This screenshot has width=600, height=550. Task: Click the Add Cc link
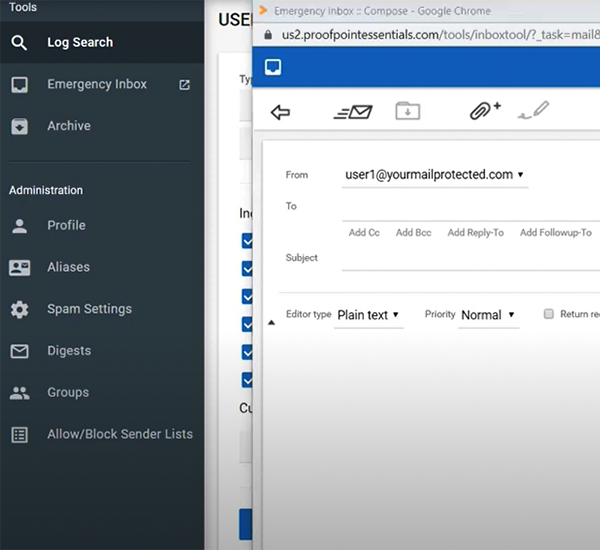click(x=364, y=233)
